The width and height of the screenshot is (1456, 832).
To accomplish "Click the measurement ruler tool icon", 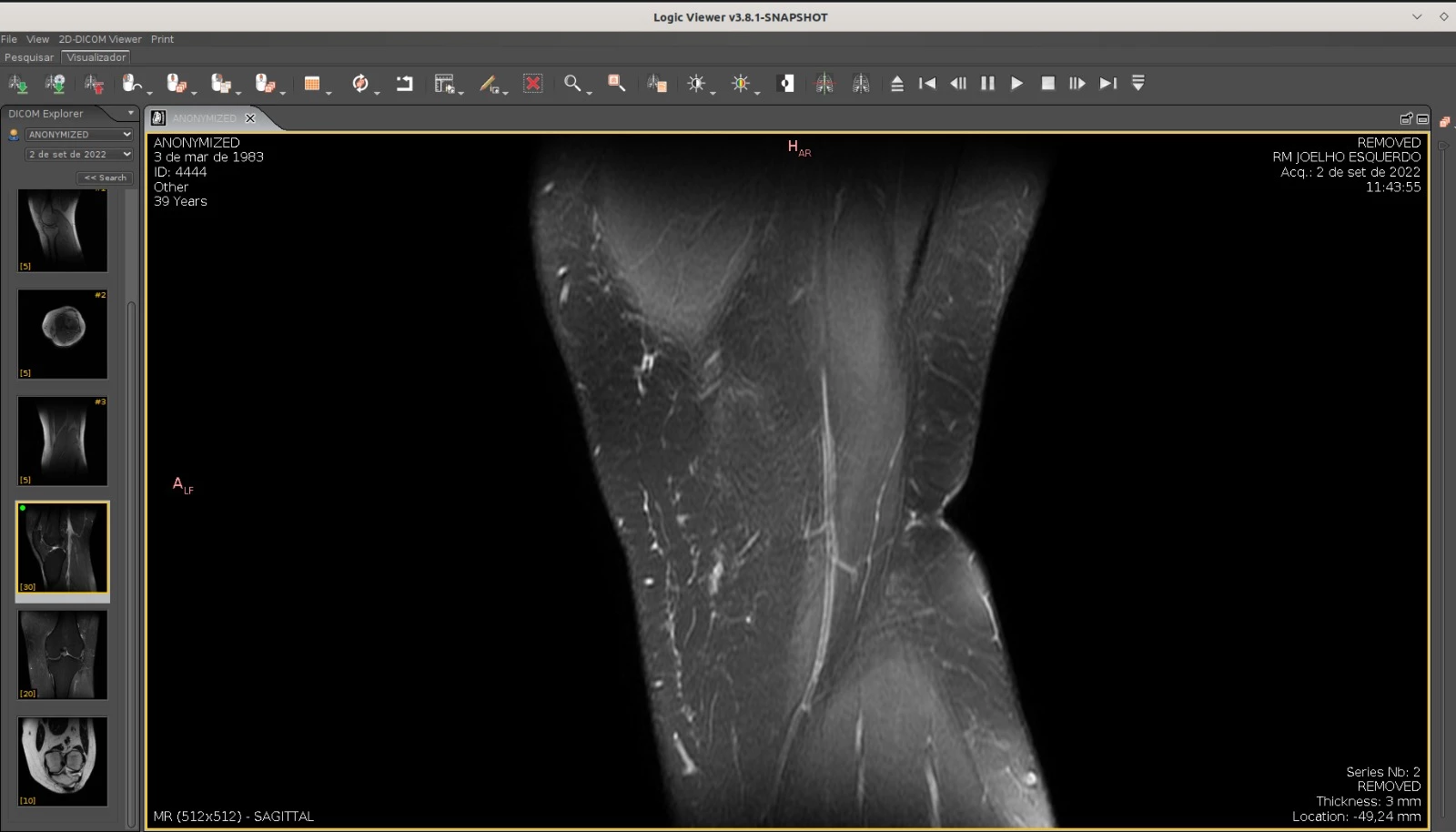I will pos(444,84).
